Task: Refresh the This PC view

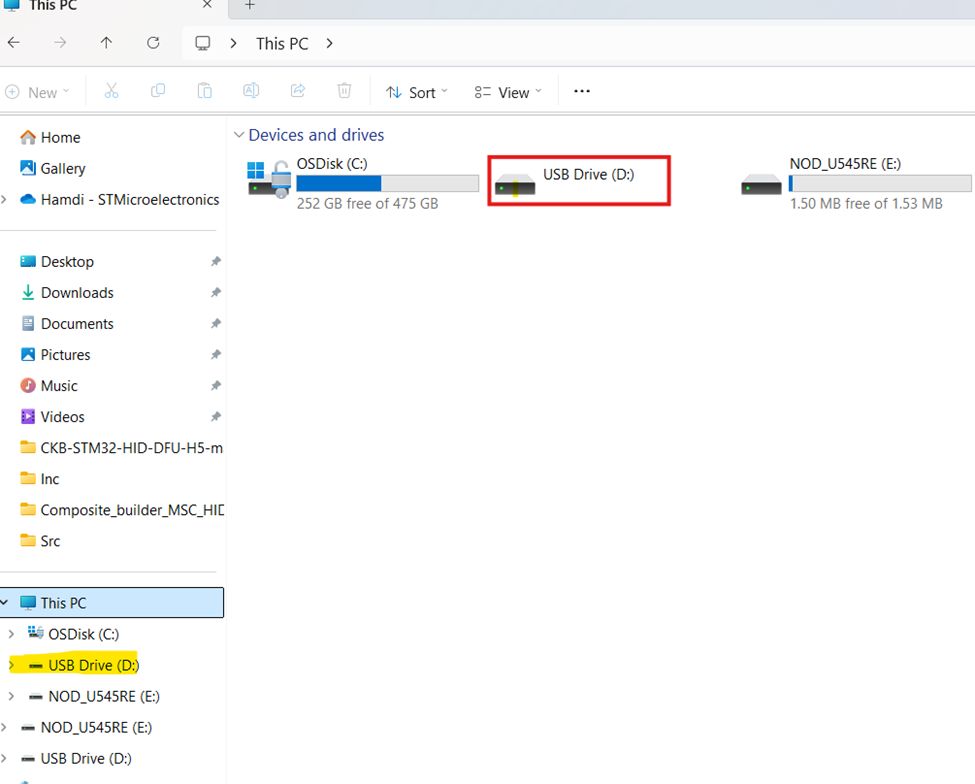Action: pyautogui.click(x=153, y=43)
